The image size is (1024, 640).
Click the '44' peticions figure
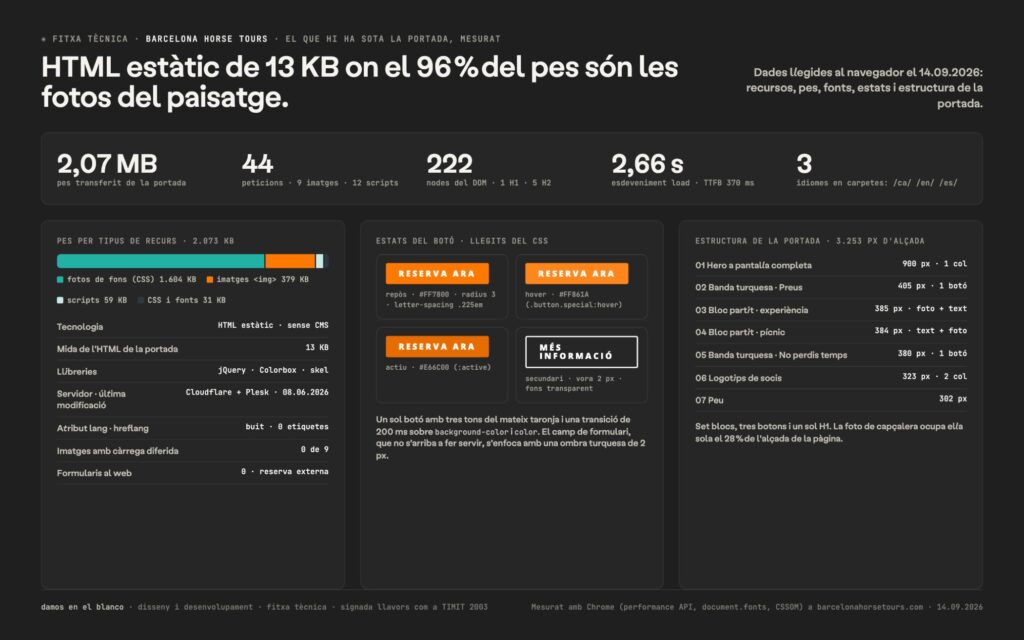257,163
